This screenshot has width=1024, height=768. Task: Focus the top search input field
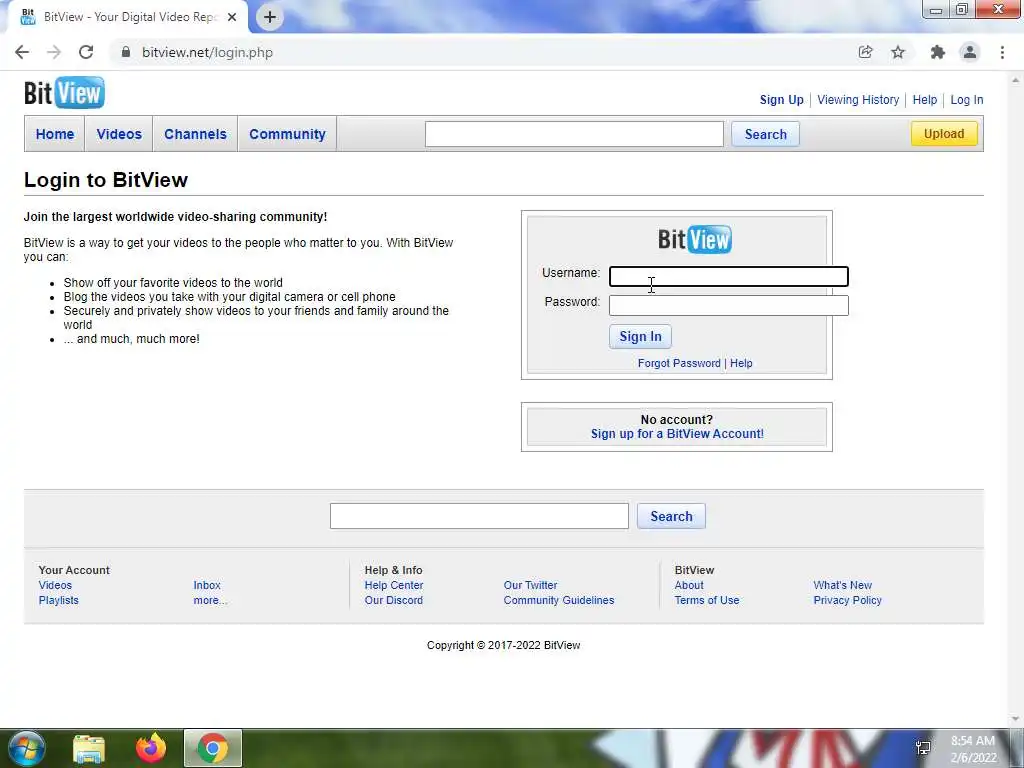click(x=574, y=134)
